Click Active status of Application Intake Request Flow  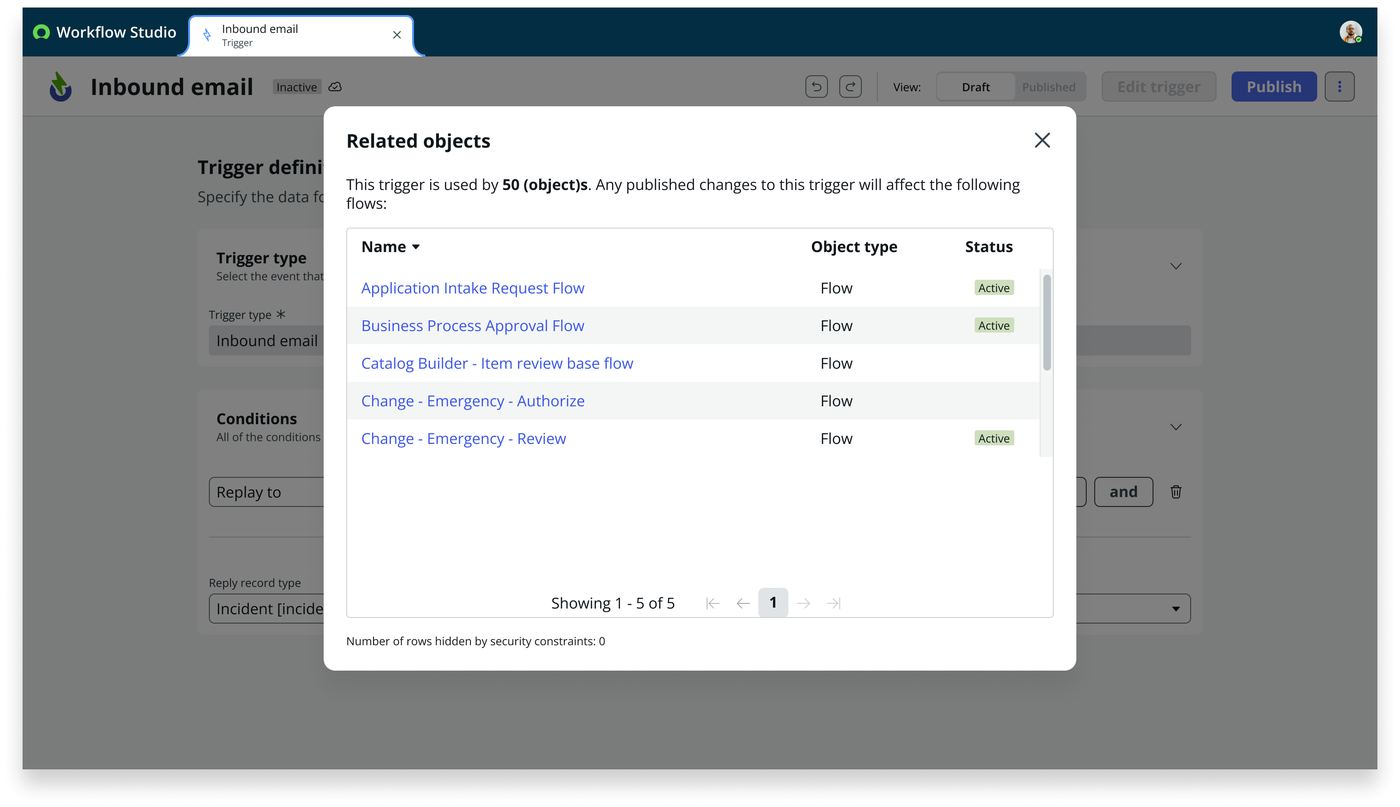pos(994,288)
